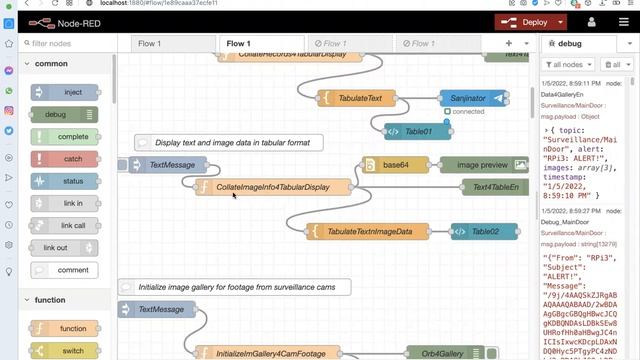This screenshot has height=360, width=640.
Task: Trigger the upper TextMessage inject button
Action: pos(122,165)
